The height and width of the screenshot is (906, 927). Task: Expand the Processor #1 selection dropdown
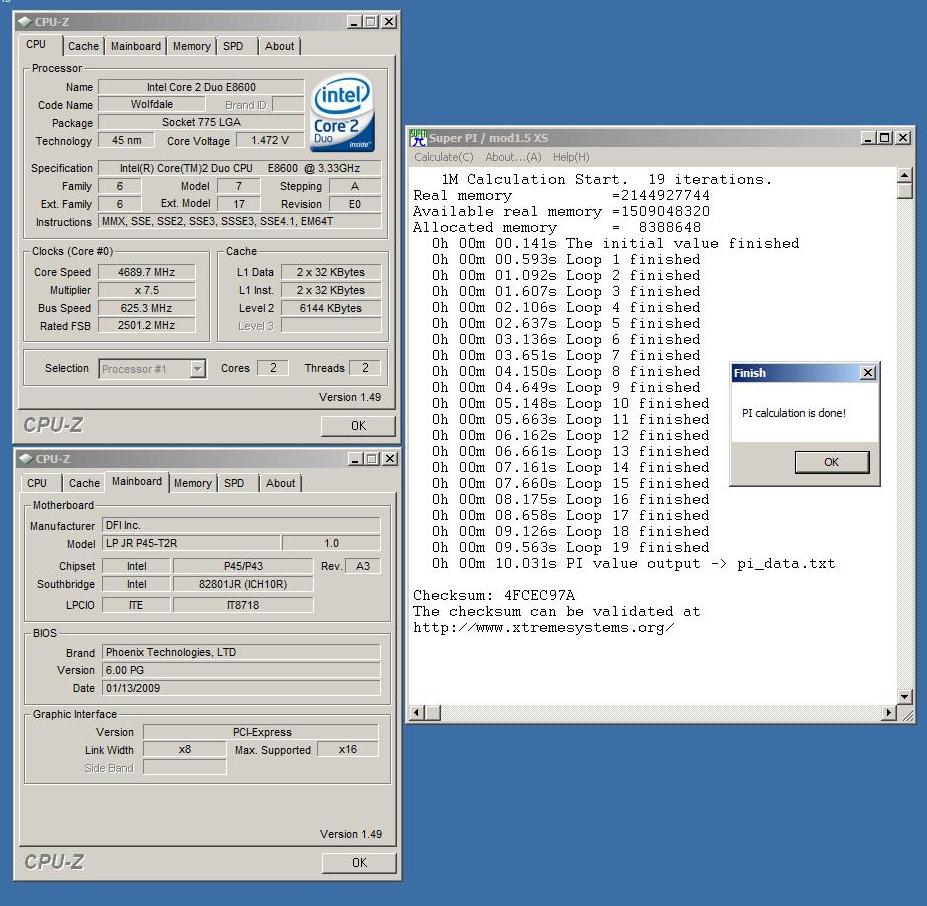coord(197,369)
